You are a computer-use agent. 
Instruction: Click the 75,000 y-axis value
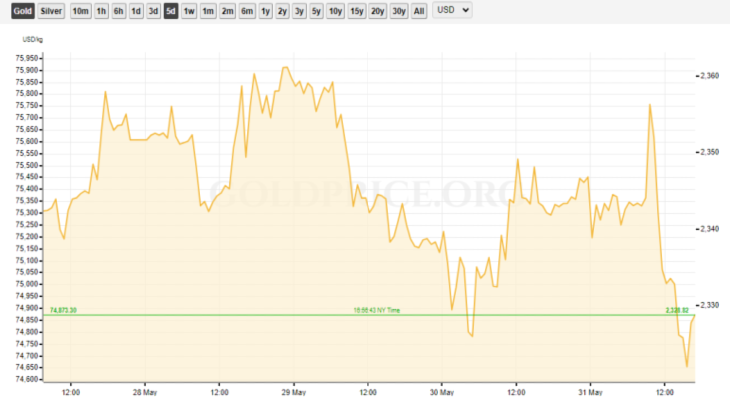[27, 284]
